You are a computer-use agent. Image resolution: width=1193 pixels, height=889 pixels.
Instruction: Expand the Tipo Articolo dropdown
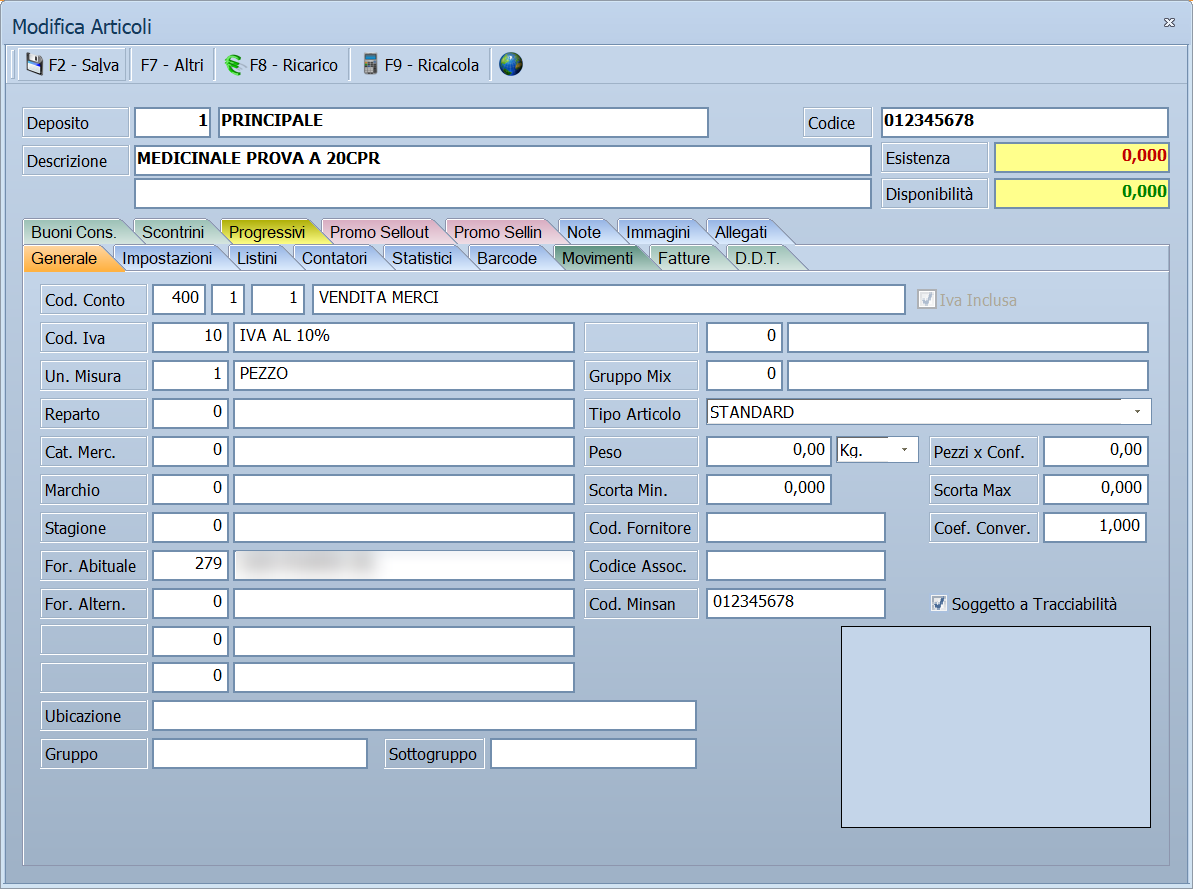pyautogui.click(x=1137, y=412)
